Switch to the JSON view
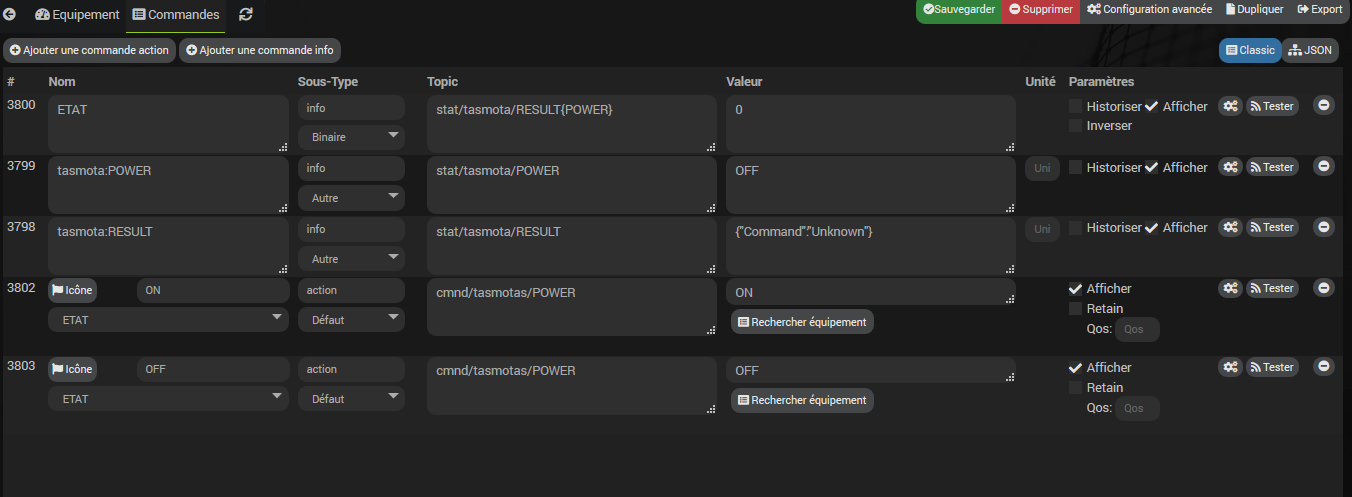This screenshot has height=497, width=1352. [1310, 50]
